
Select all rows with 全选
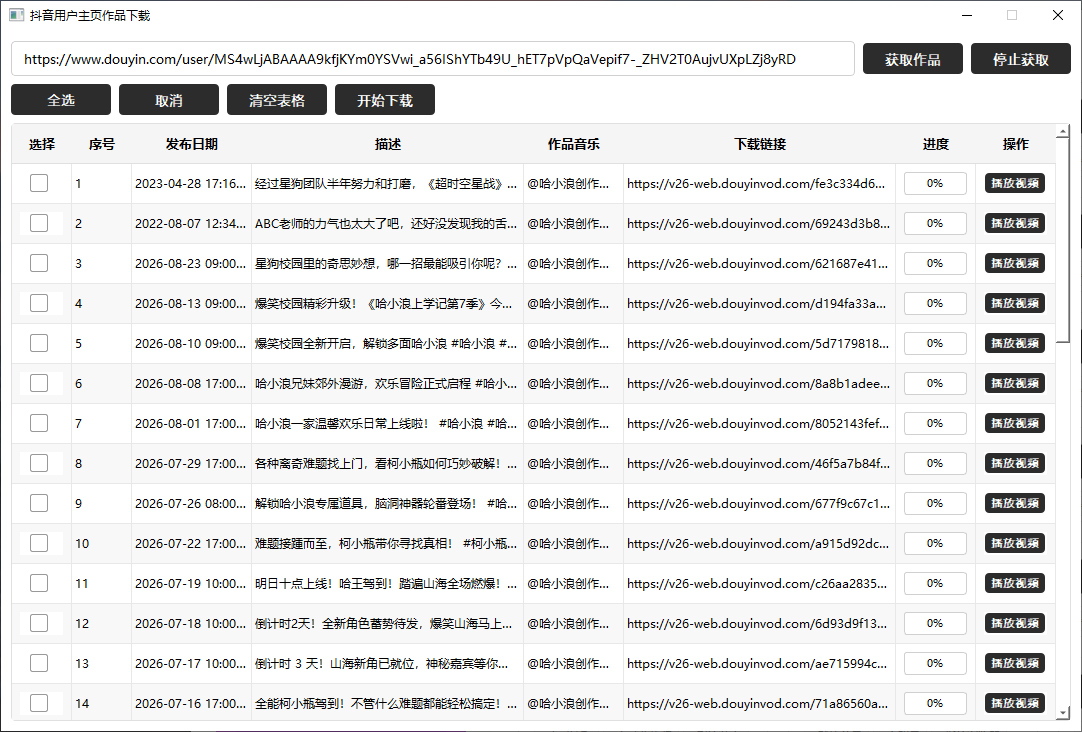(61, 100)
